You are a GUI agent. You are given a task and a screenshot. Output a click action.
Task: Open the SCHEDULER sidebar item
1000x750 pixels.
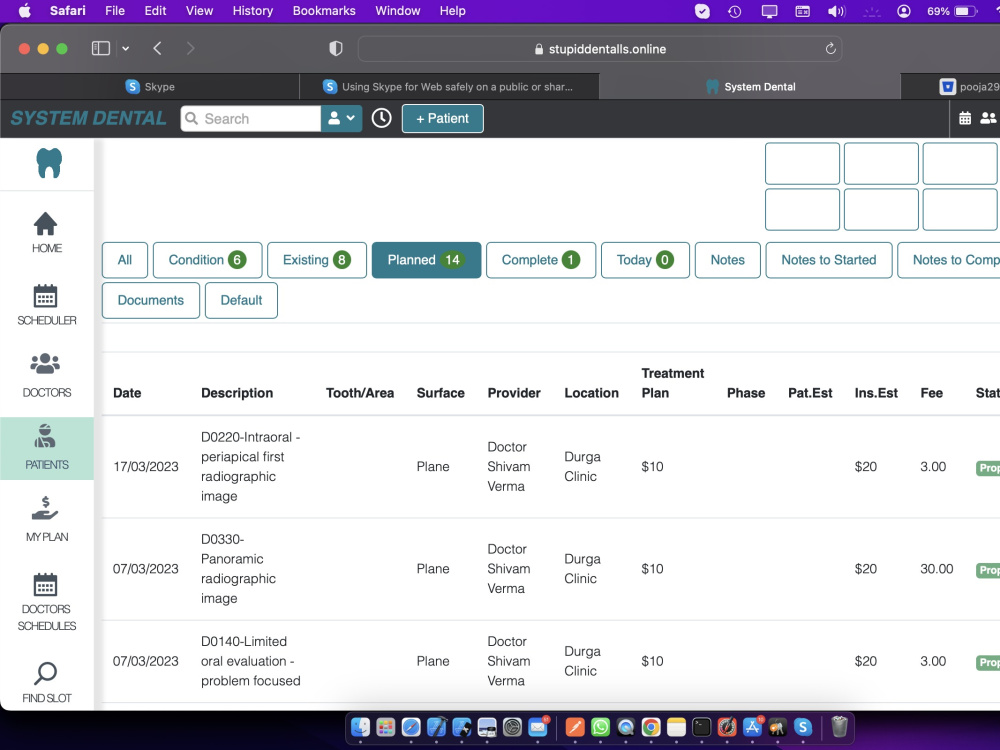[47, 305]
